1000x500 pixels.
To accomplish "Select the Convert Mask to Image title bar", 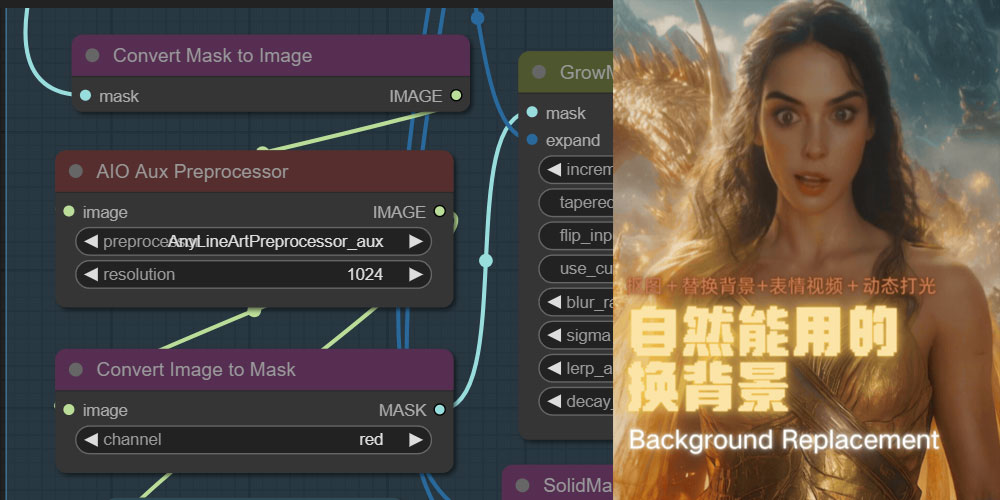I will tap(271, 55).
